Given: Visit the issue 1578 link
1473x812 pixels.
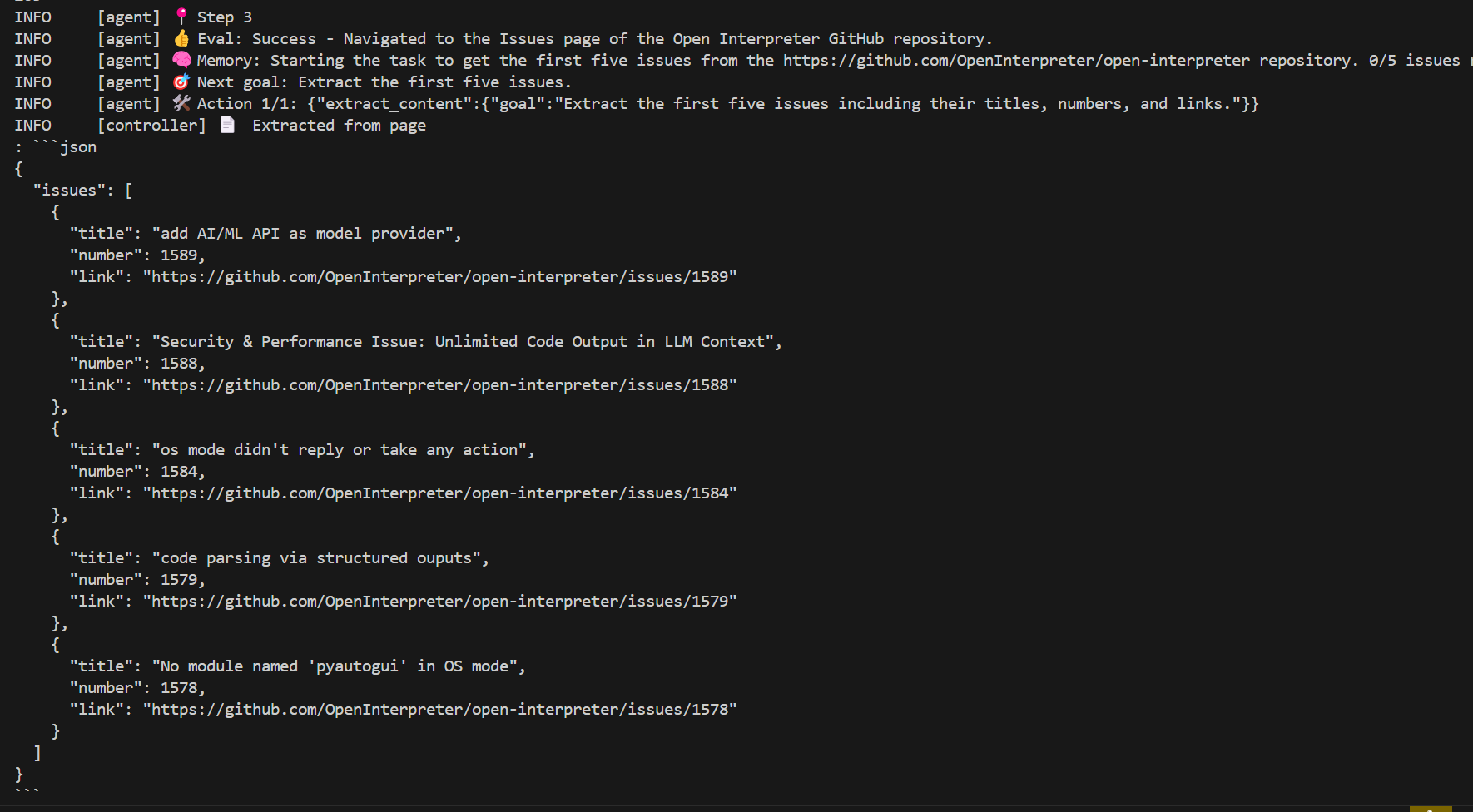Looking at the screenshot, I should 439,709.
